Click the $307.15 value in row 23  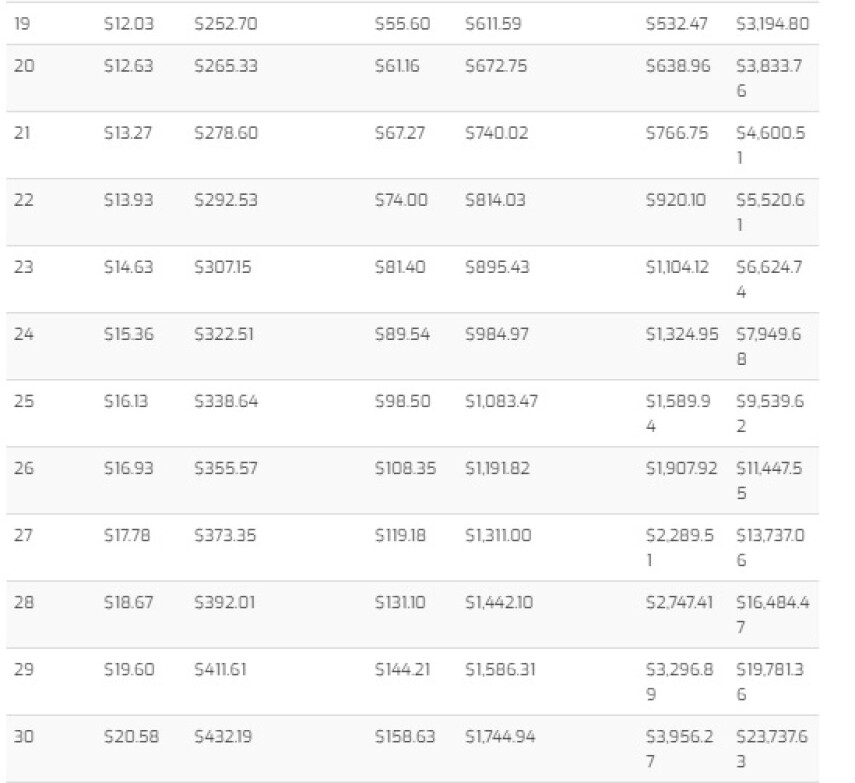223,267
